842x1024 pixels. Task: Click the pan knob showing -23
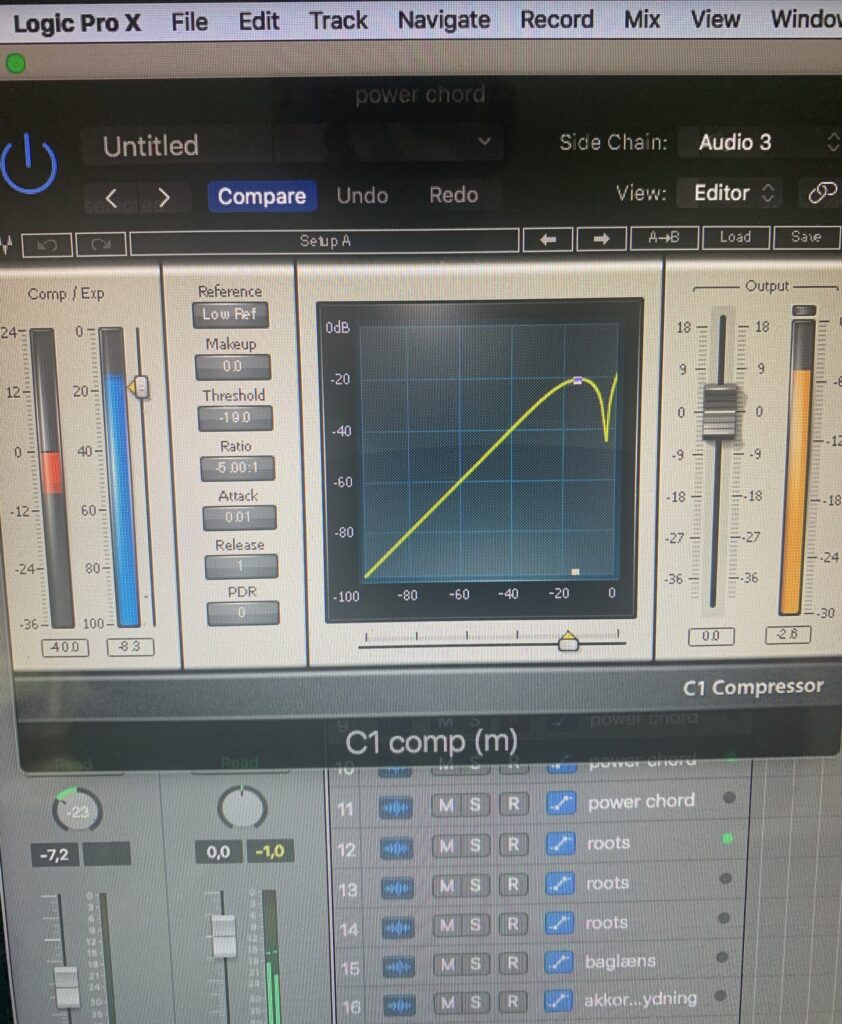point(77,810)
